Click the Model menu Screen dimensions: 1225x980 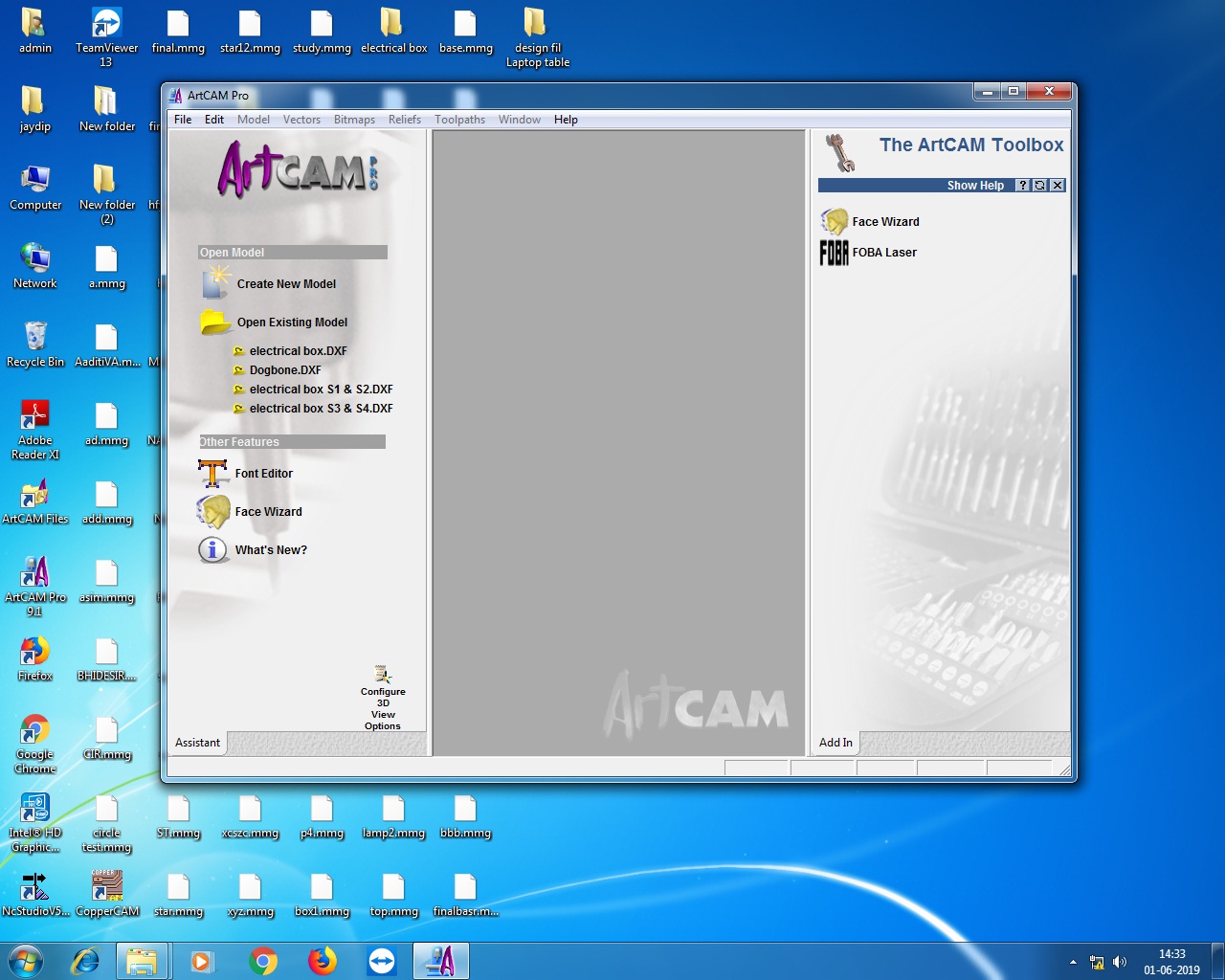point(254,120)
